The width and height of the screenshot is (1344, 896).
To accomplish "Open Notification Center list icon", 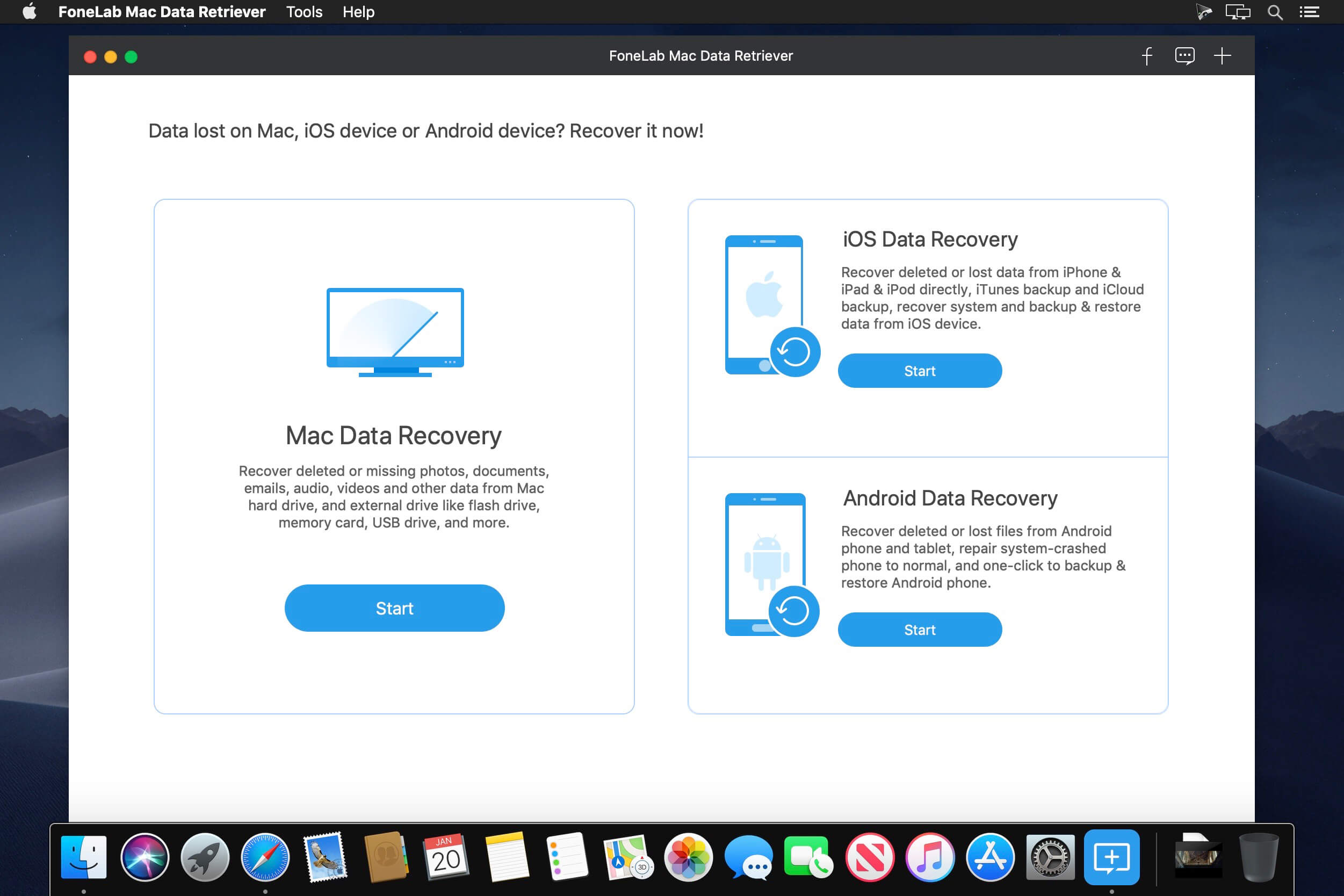I will [1309, 12].
